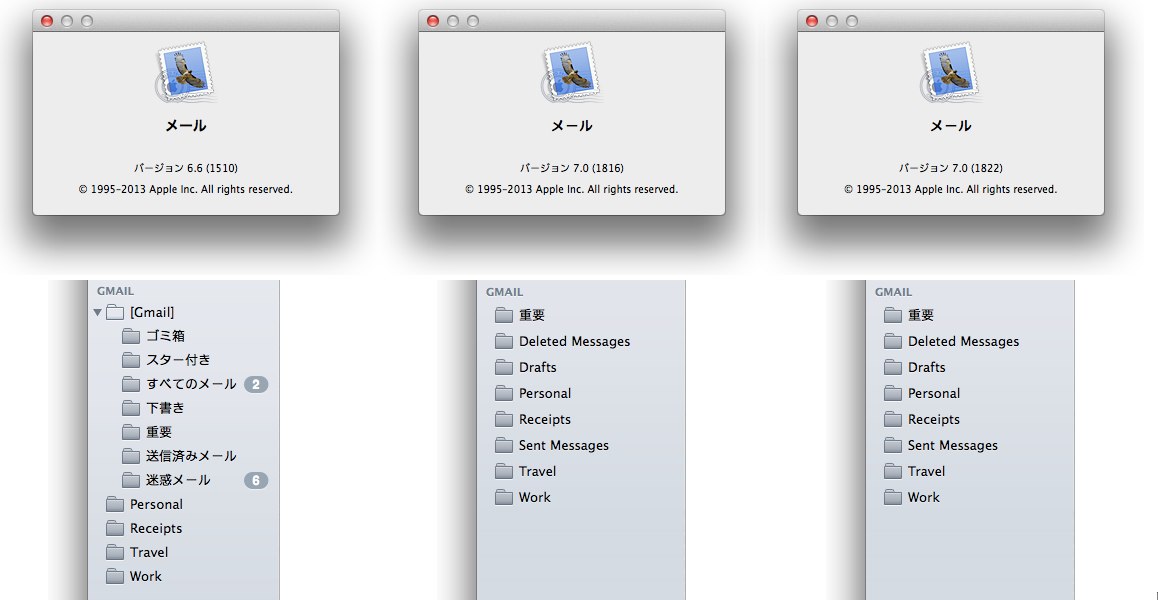1158x600 pixels.
Task: Click the GMAIL section header in 6.6 sidebar
Action: tap(115, 291)
